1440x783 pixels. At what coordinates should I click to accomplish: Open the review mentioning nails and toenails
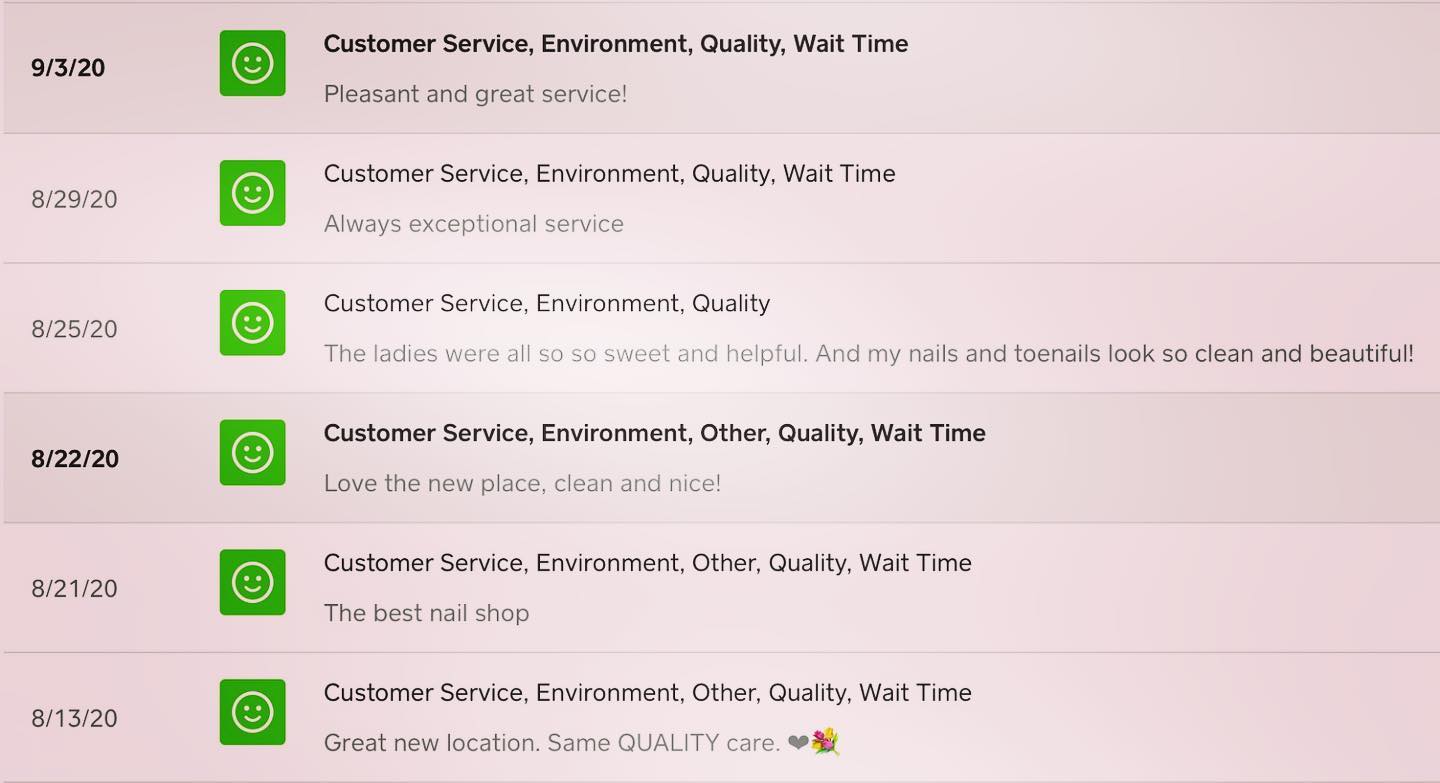coord(868,354)
